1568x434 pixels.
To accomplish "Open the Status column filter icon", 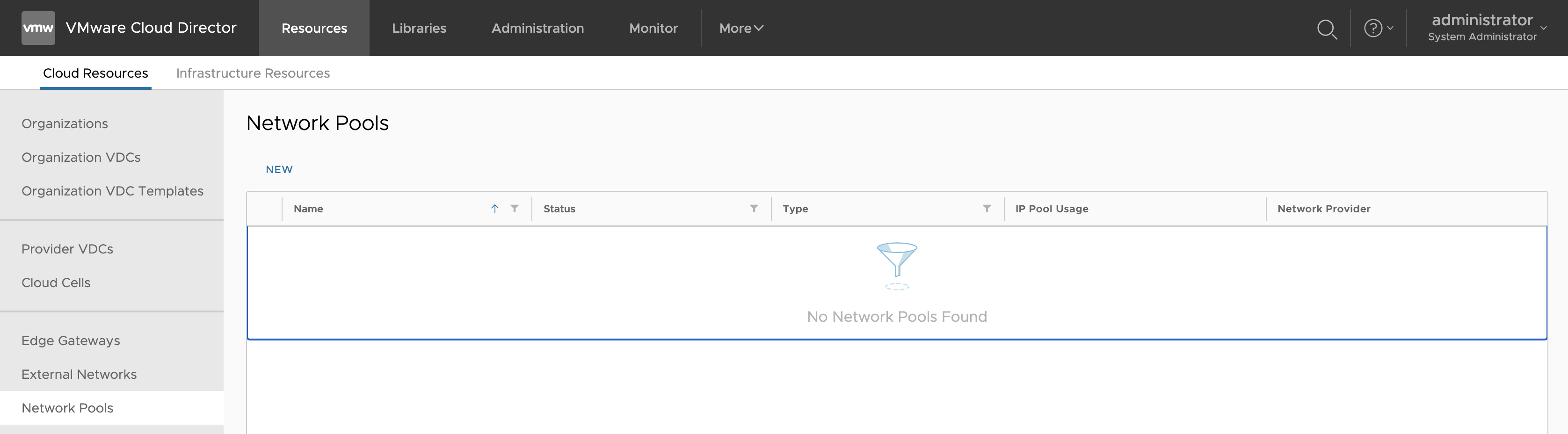I will (x=754, y=209).
